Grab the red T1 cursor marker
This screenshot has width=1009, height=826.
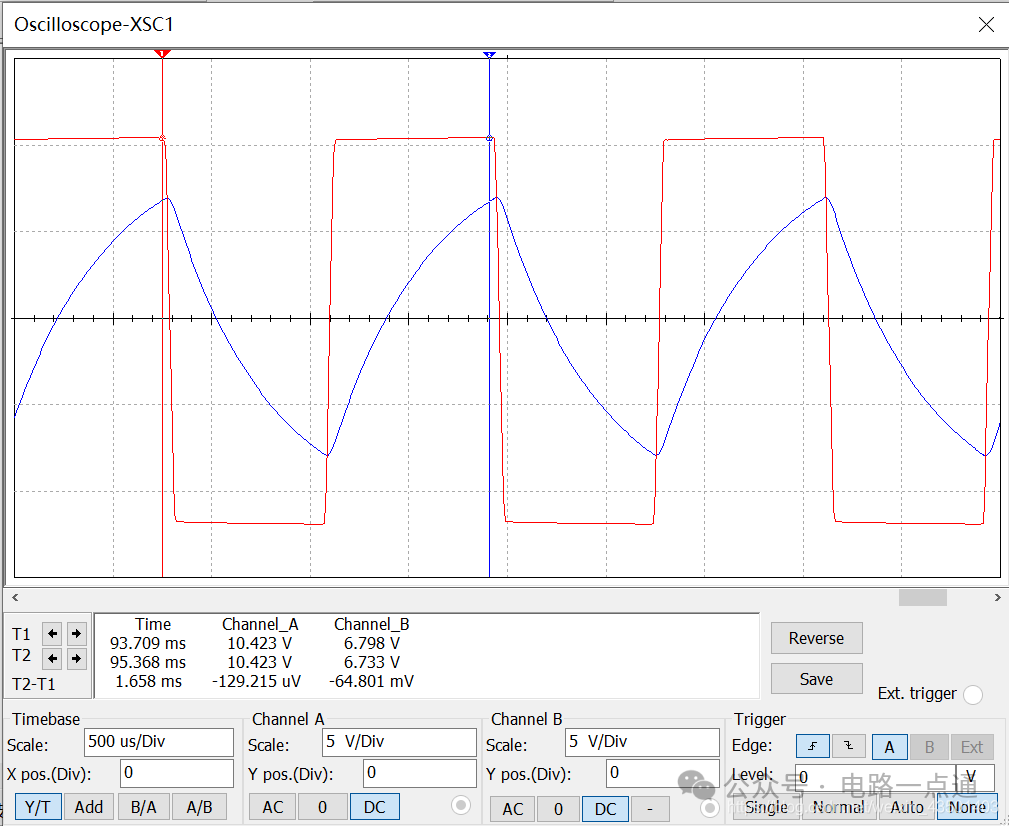162,53
